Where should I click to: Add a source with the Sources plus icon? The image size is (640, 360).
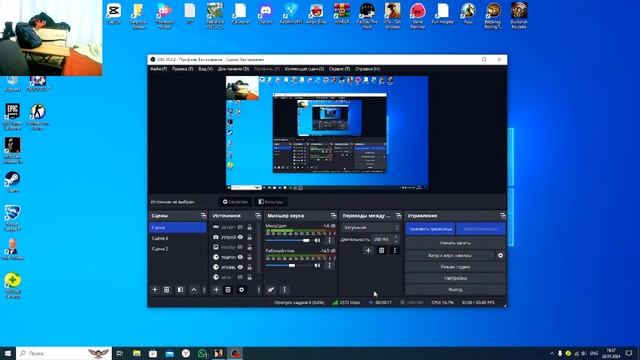216,290
